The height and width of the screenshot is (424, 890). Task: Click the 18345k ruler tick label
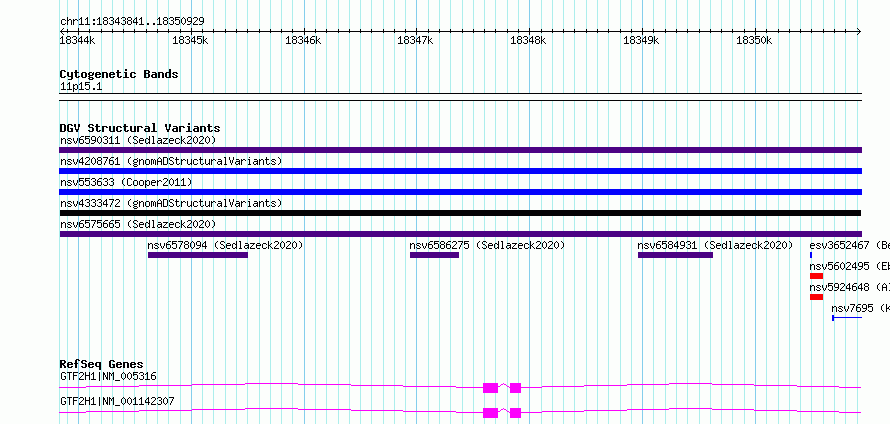(190, 40)
